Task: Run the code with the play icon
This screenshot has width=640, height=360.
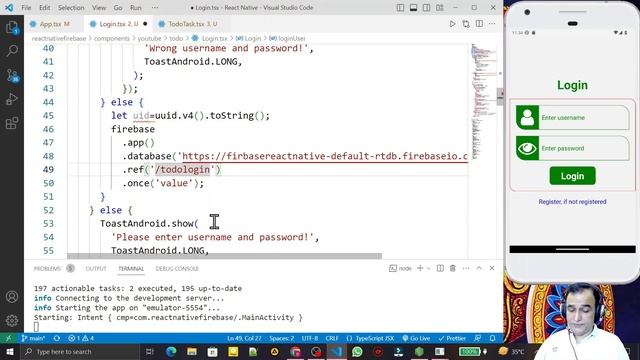Action: 452,24
